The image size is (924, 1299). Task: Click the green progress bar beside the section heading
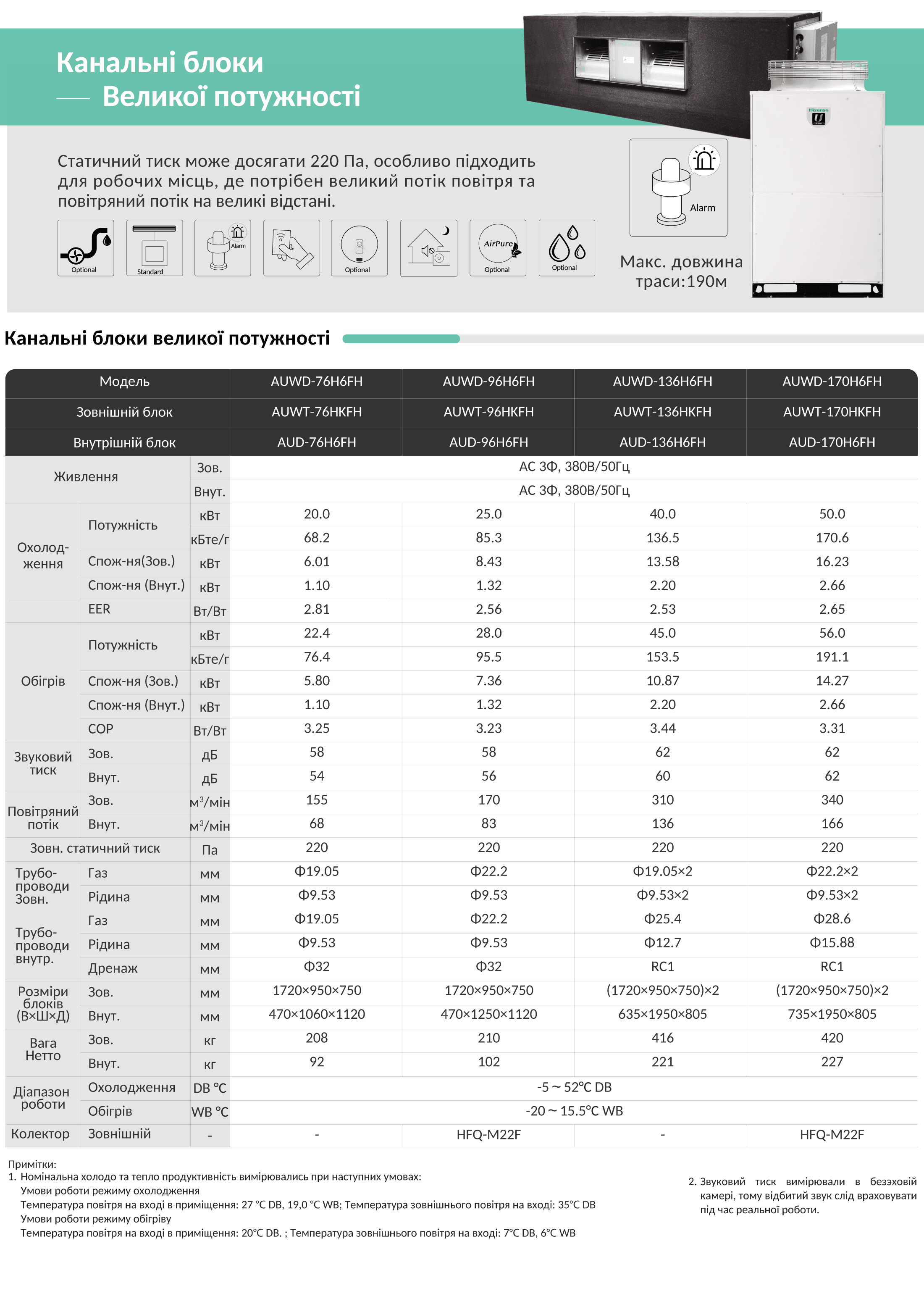(x=401, y=339)
